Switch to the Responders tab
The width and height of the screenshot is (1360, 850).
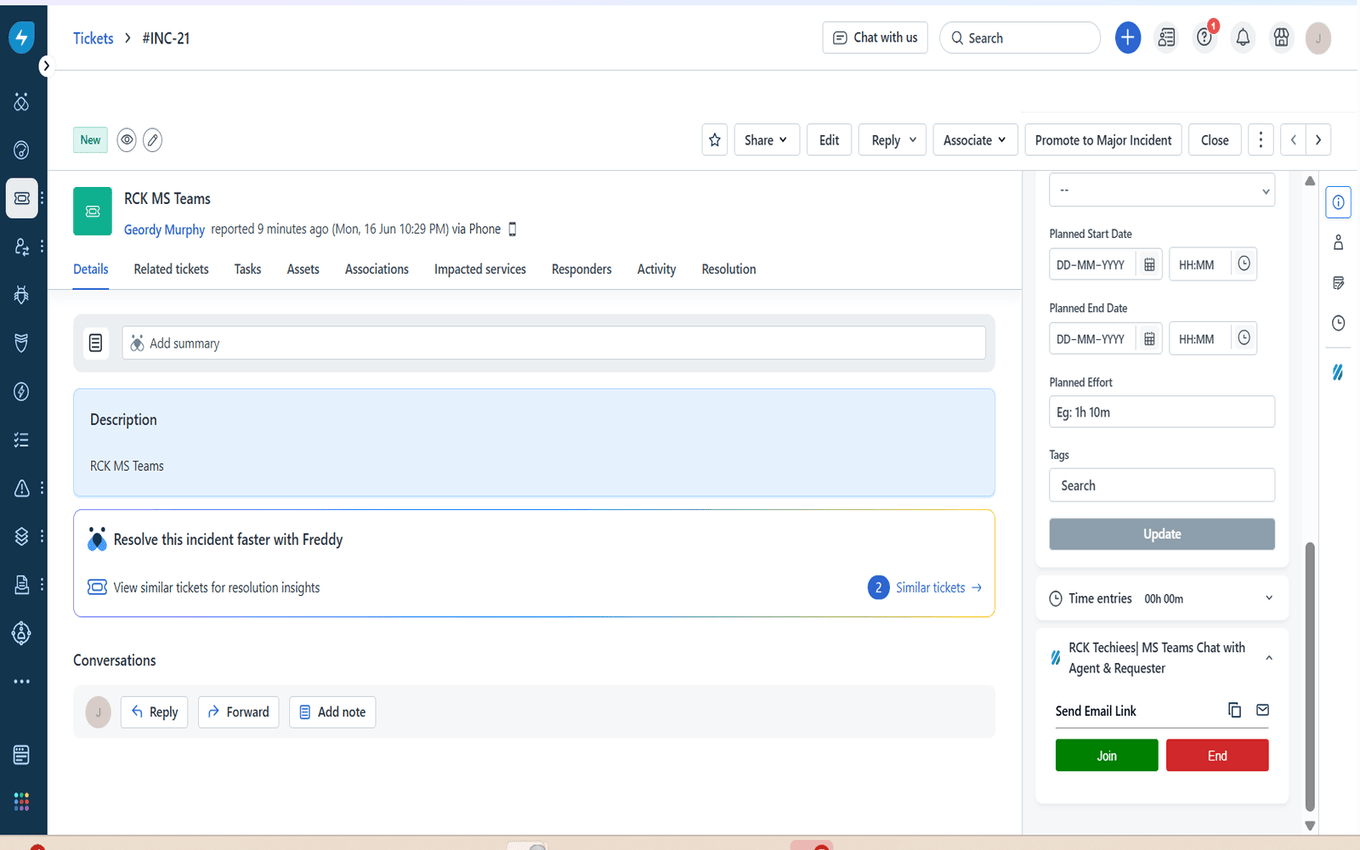pyautogui.click(x=581, y=269)
